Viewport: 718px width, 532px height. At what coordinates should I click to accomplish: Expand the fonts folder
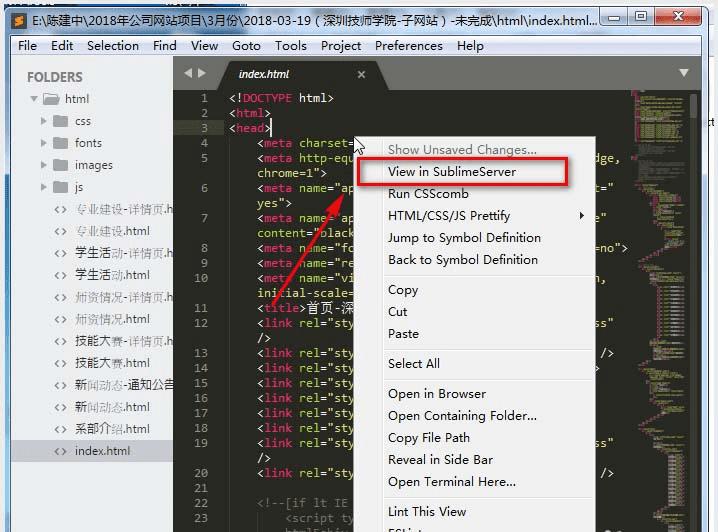(x=44, y=143)
